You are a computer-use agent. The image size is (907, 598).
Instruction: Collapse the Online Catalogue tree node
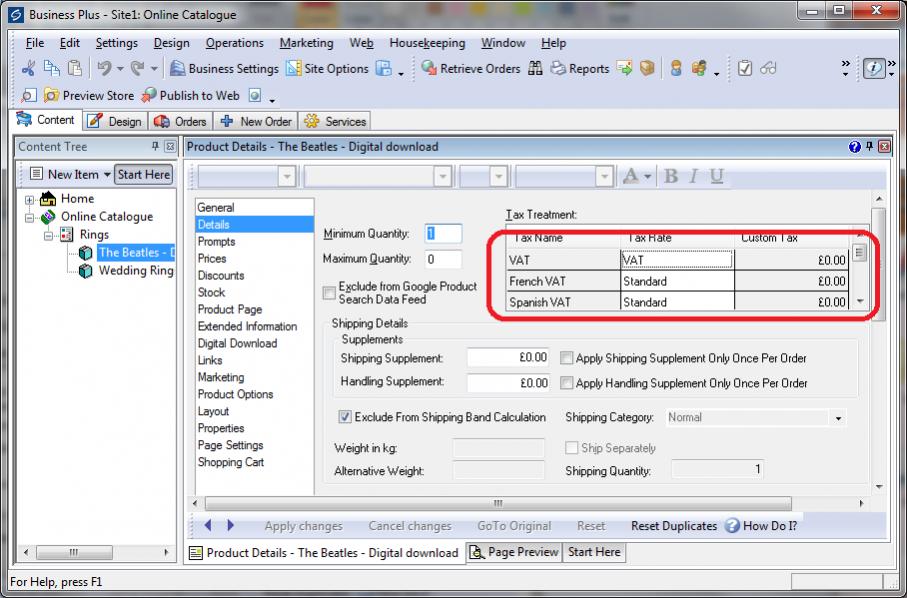pos(31,217)
